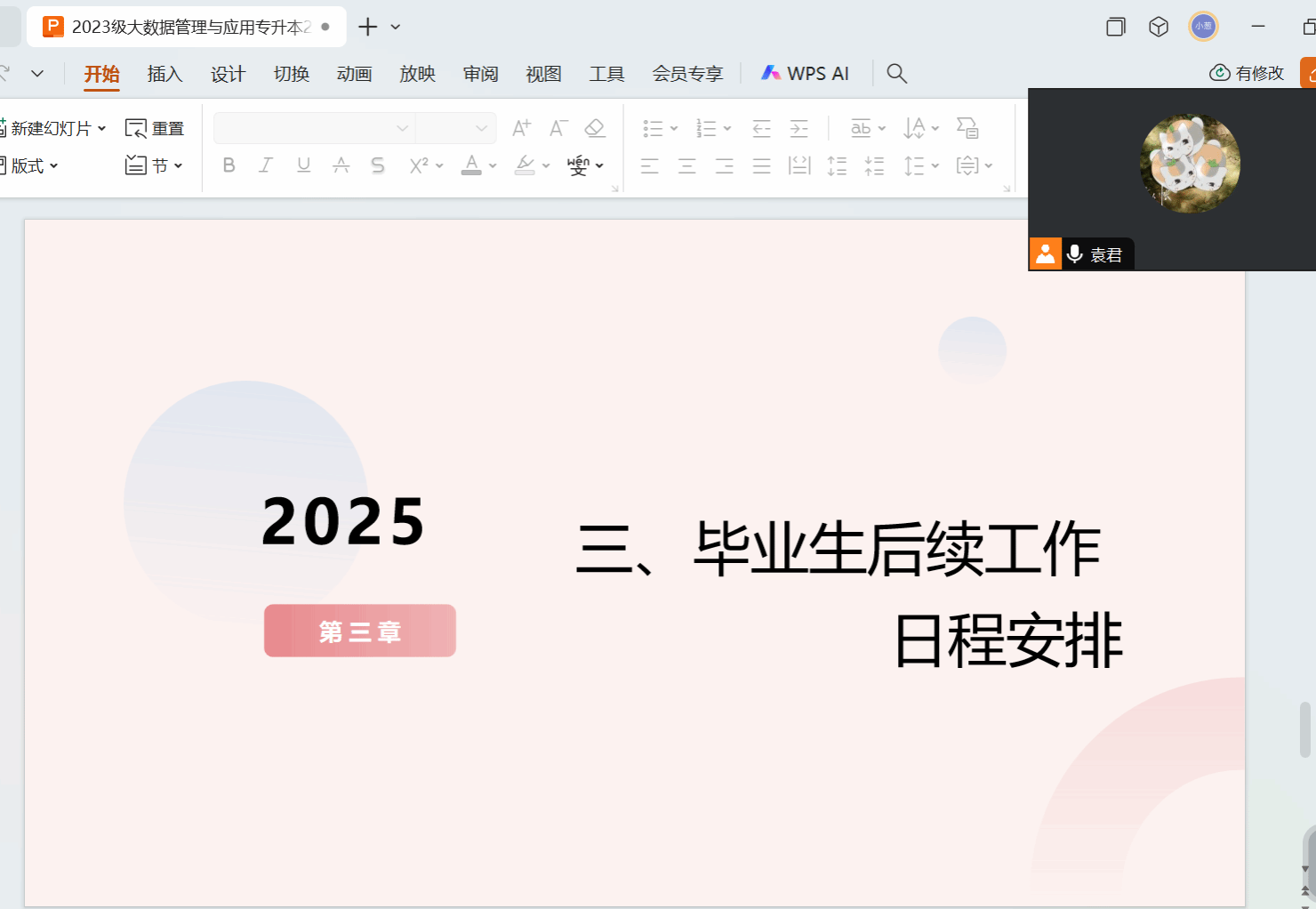Toggle italic text formatting
Image resolution: width=1316 pixels, height=909 pixels.
[x=265, y=165]
